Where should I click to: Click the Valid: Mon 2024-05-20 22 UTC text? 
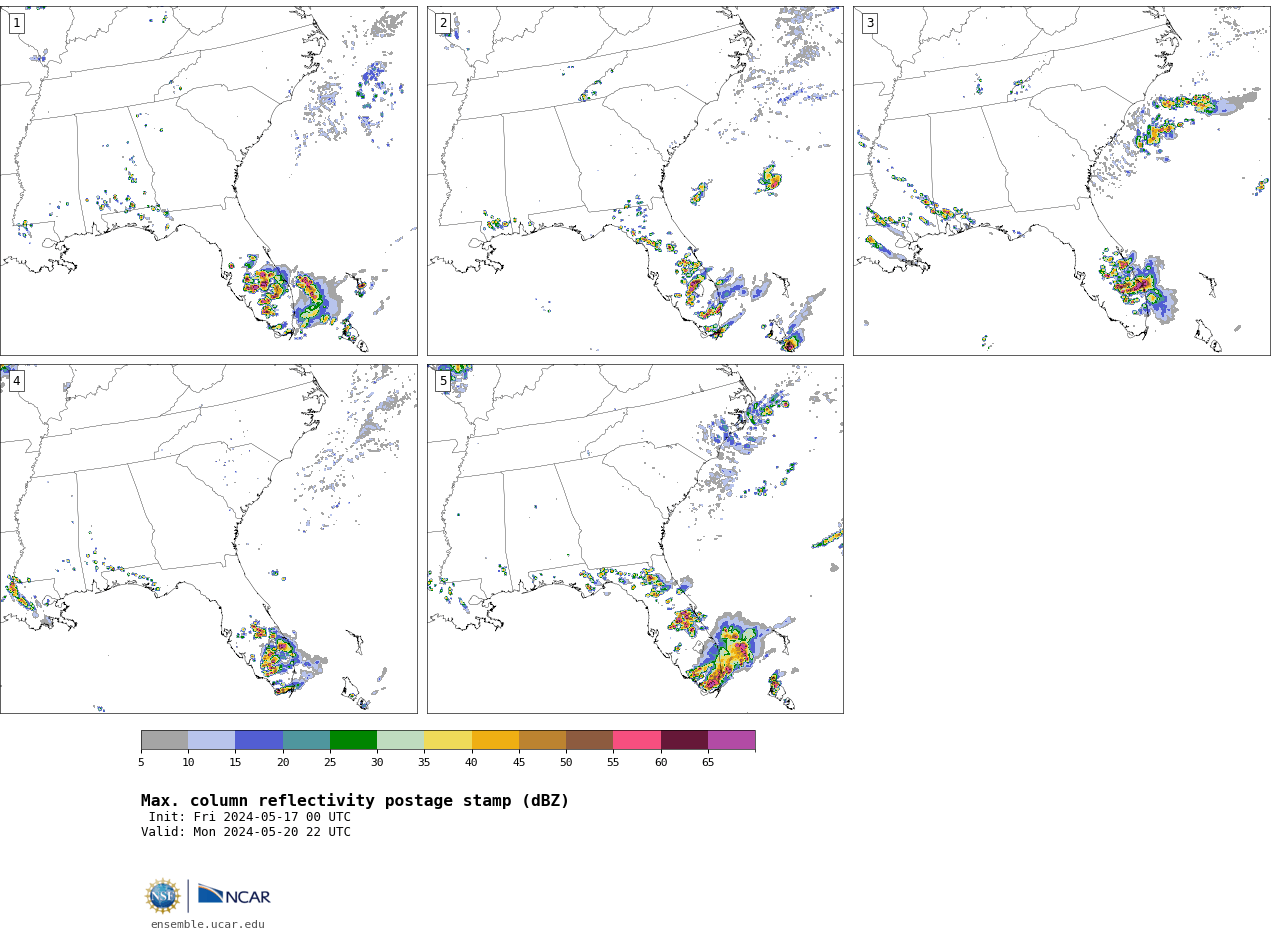click(x=246, y=832)
